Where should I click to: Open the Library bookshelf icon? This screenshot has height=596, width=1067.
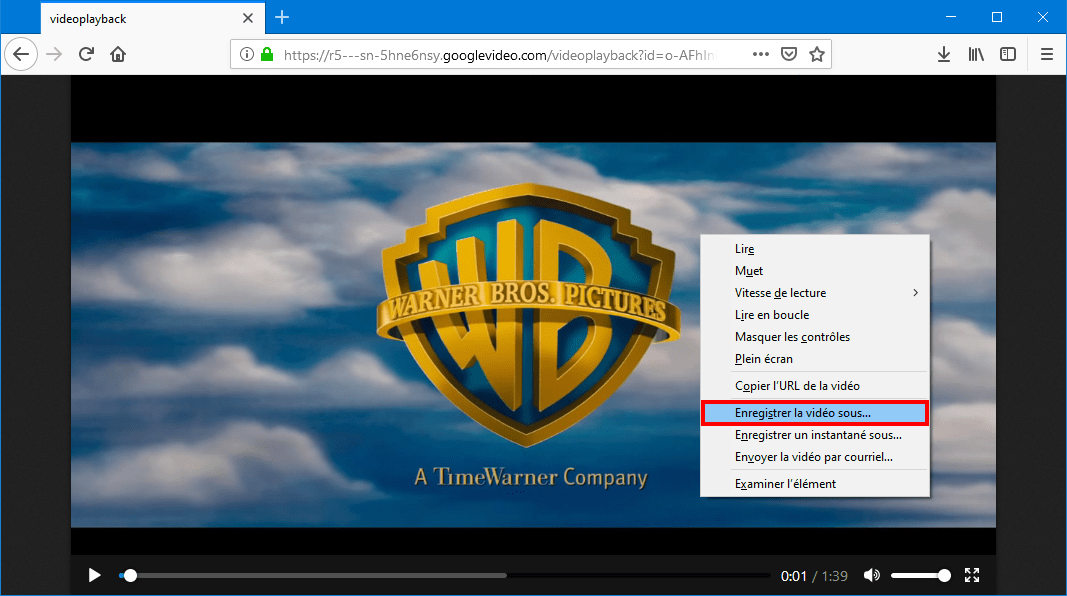[976, 54]
